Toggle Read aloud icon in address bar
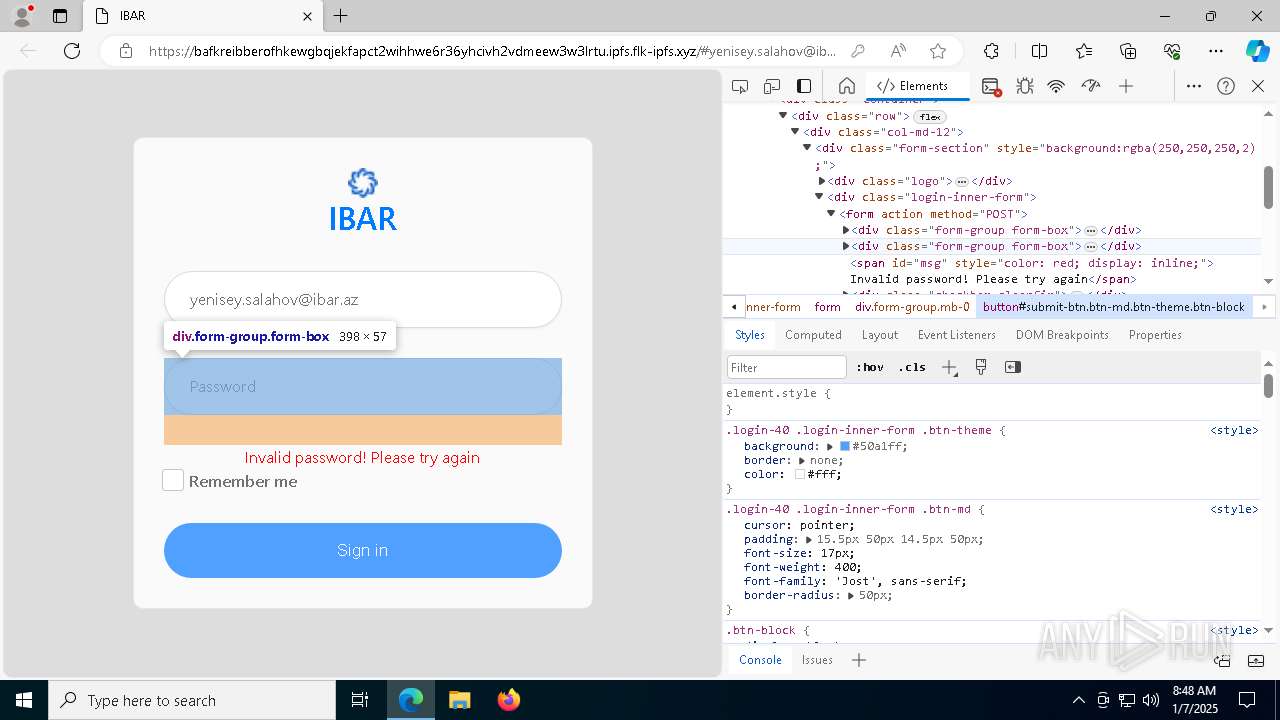Image resolution: width=1280 pixels, height=720 pixels. click(898, 51)
